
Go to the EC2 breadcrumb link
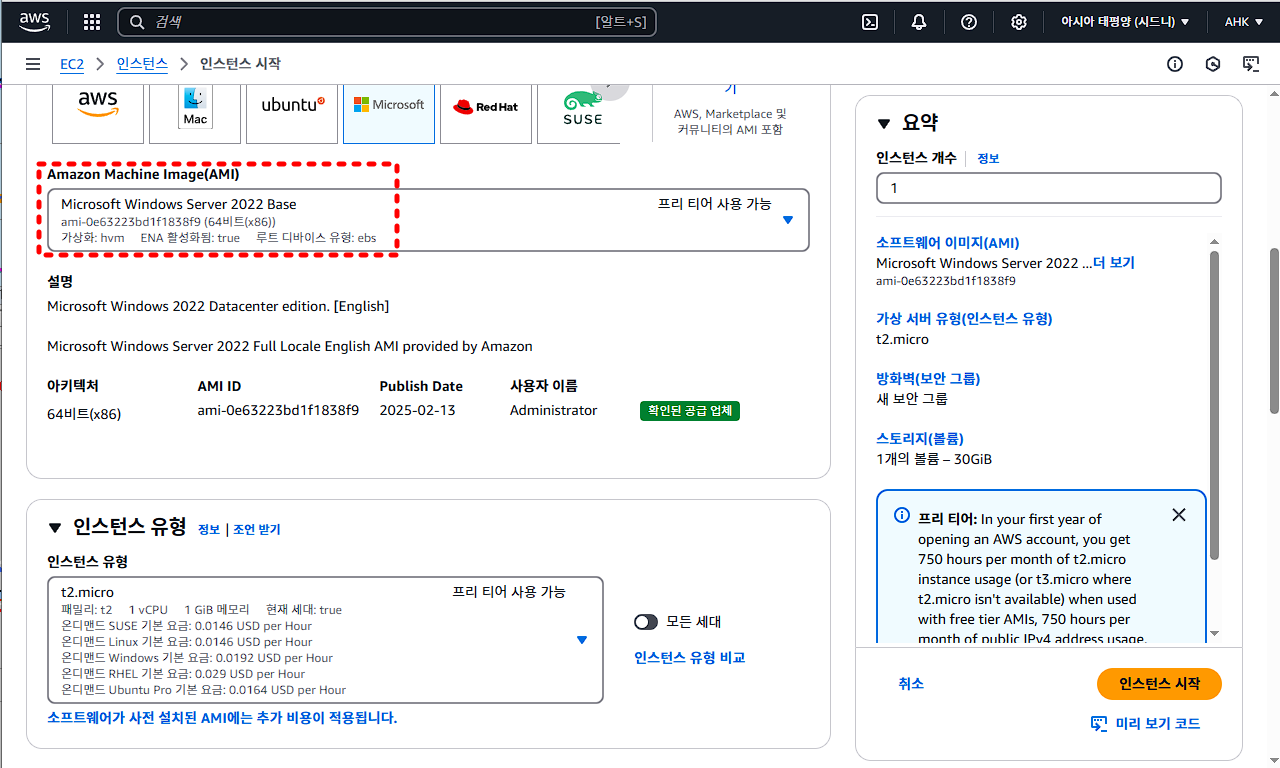click(x=72, y=64)
